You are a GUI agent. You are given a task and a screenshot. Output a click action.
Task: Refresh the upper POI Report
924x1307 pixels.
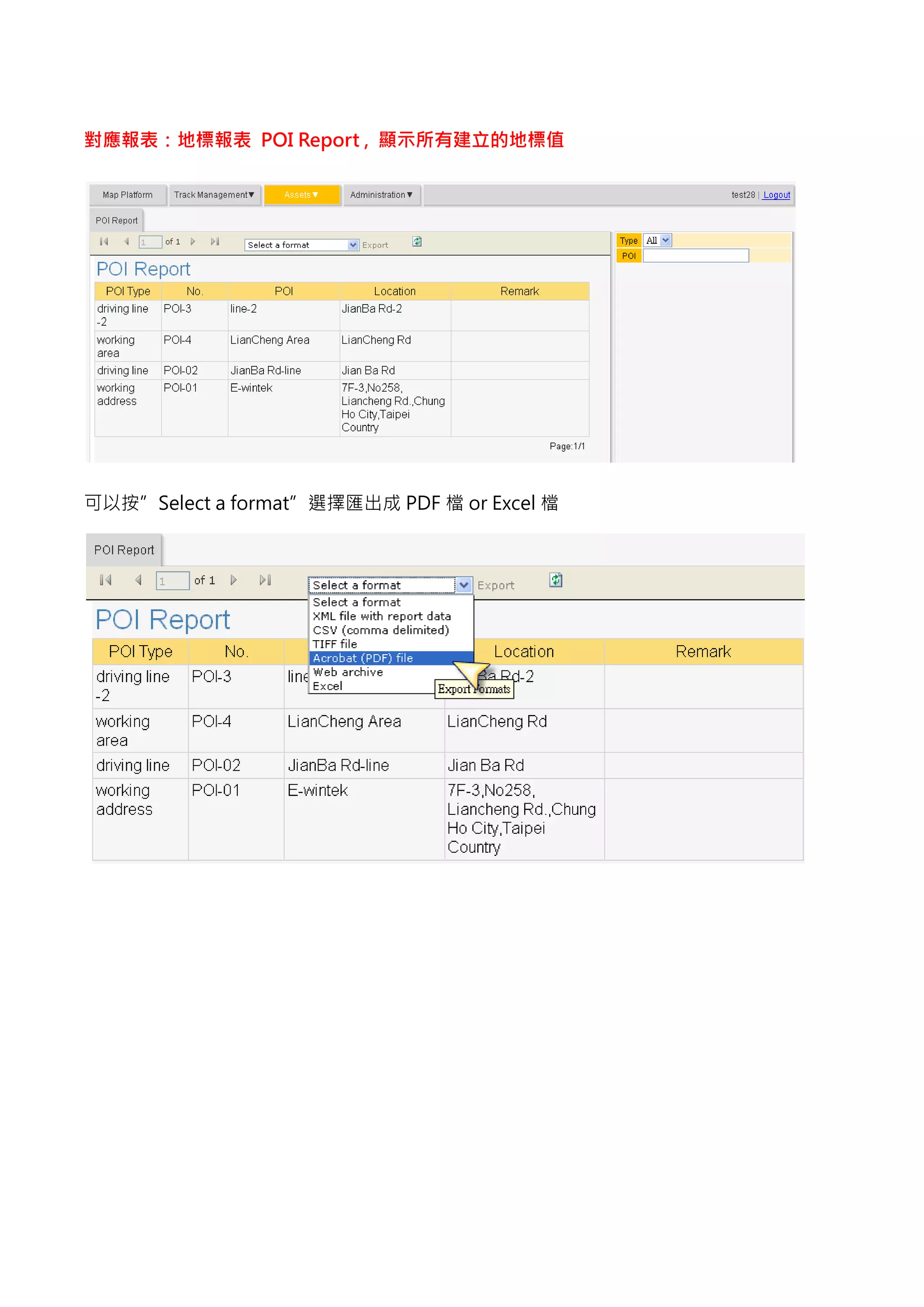[417, 241]
